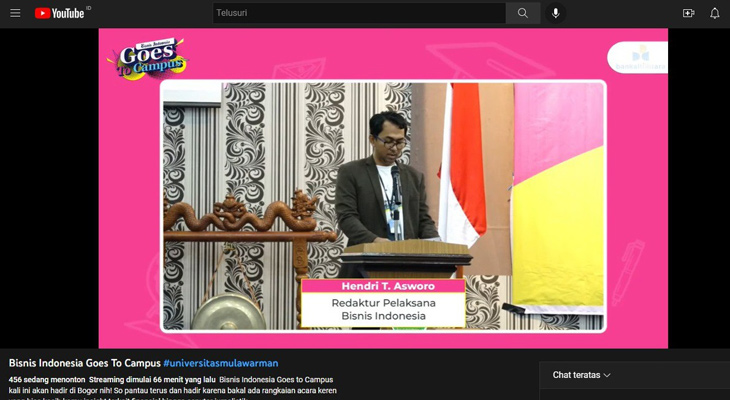Click the video title Bisnis Indonesia Goes To Campus
The image size is (730, 400).
tap(85, 363)
